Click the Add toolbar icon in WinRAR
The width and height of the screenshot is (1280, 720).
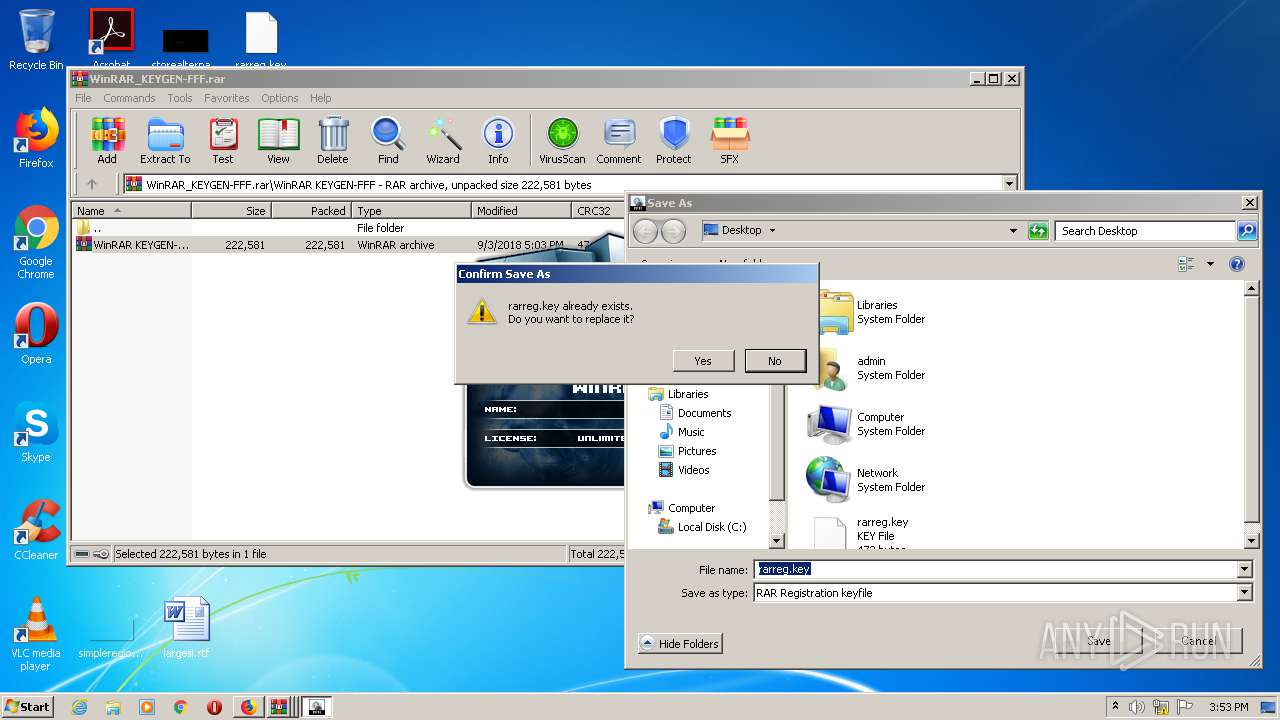tap(107, 141)
